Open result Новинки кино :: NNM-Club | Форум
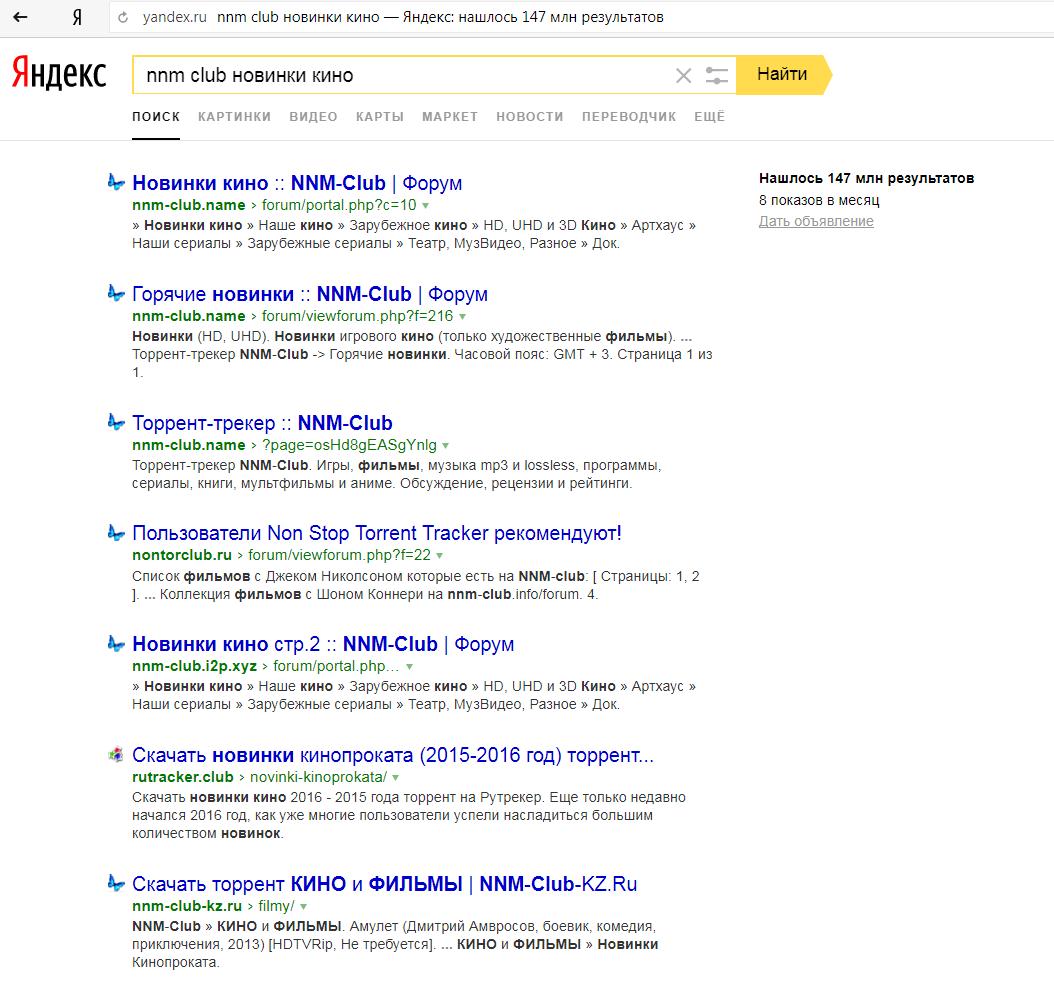The width and height of the screenshot is (1054, 1000). (x=297, y=183)
